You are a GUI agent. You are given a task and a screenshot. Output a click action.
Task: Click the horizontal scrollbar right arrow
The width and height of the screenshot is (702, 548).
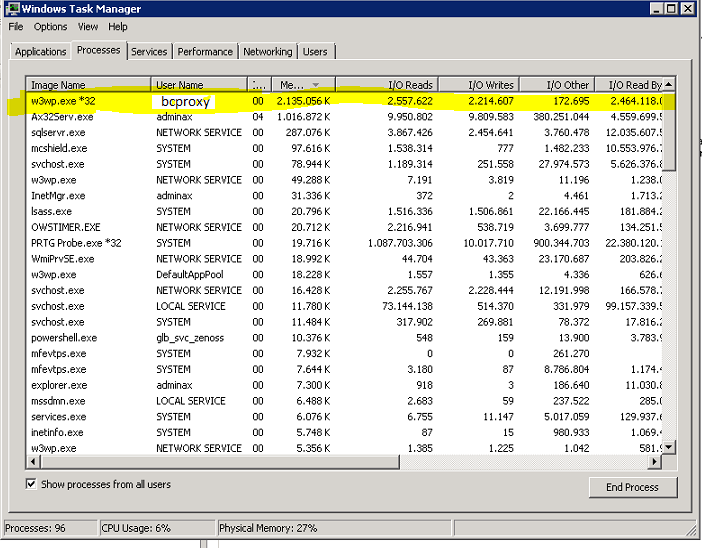coord(655,461)
